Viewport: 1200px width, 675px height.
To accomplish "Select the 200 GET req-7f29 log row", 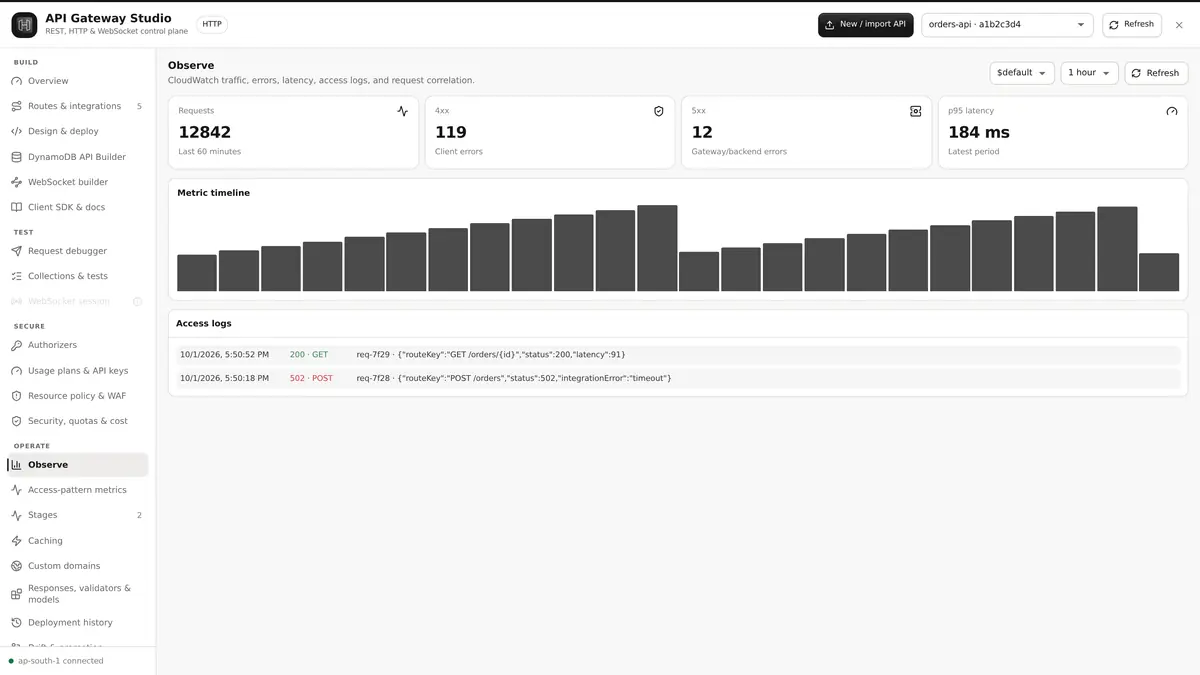I will 678,354.
